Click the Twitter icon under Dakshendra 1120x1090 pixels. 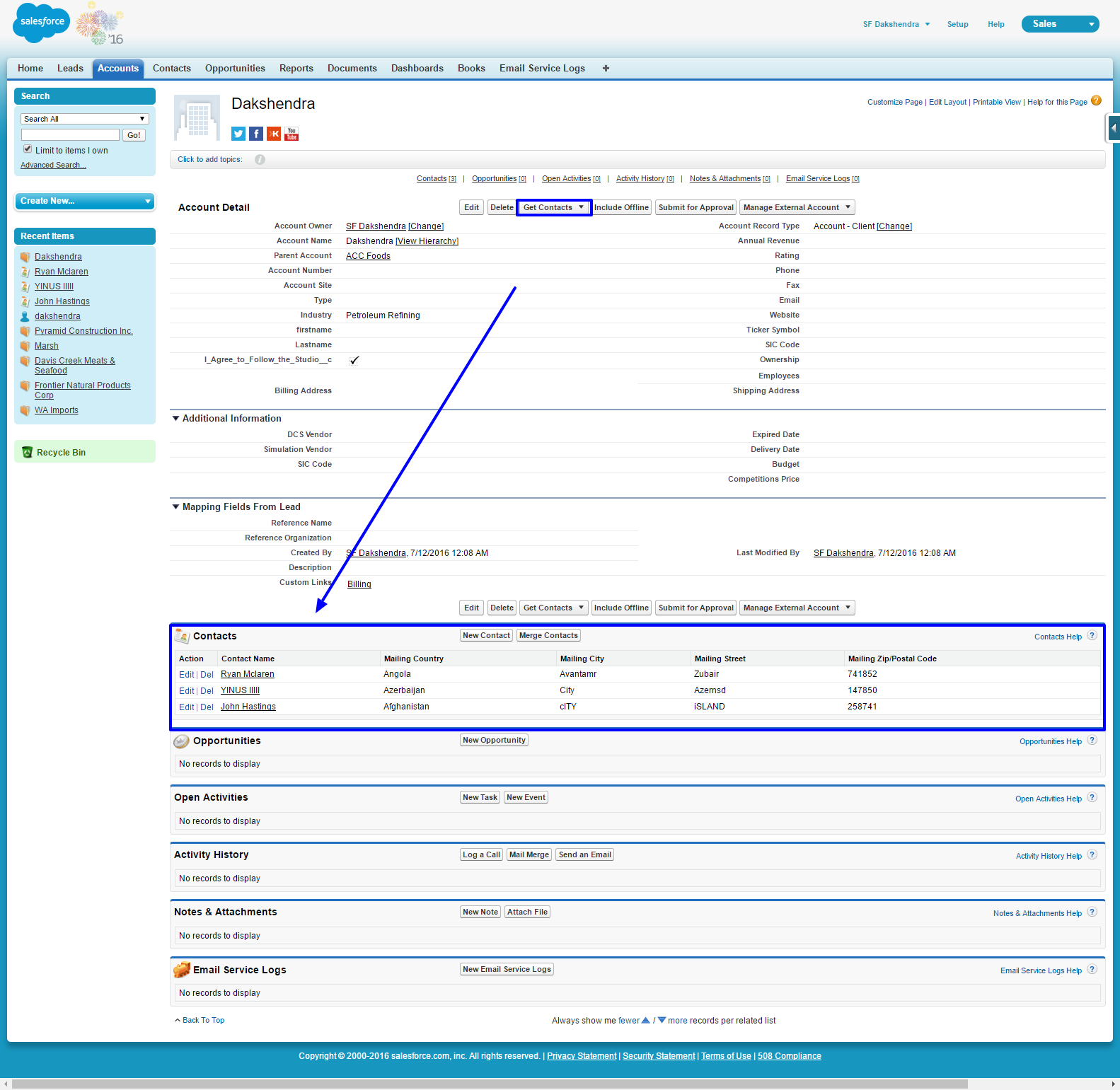238,134
